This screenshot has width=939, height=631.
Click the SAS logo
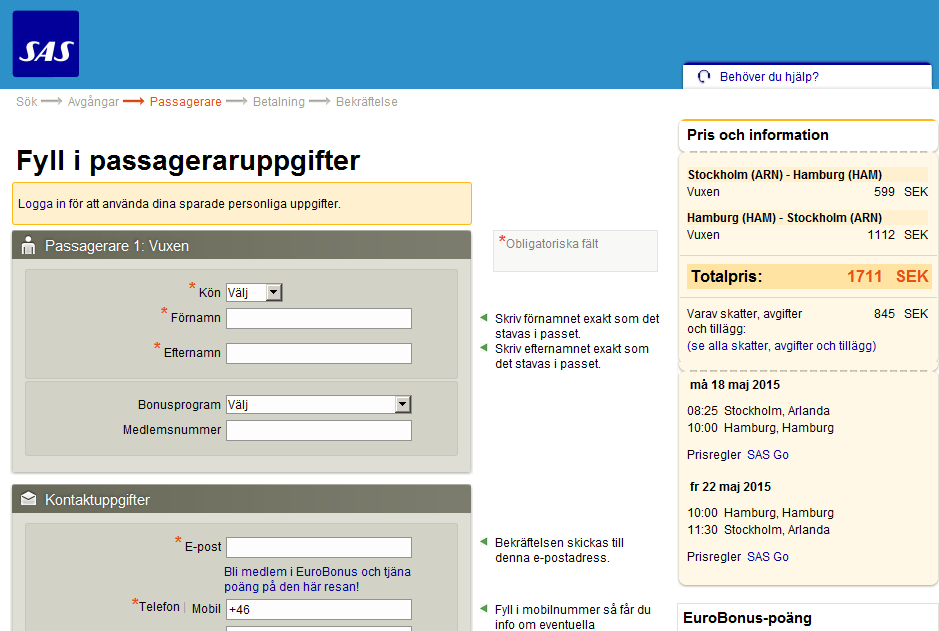[45, 44]
